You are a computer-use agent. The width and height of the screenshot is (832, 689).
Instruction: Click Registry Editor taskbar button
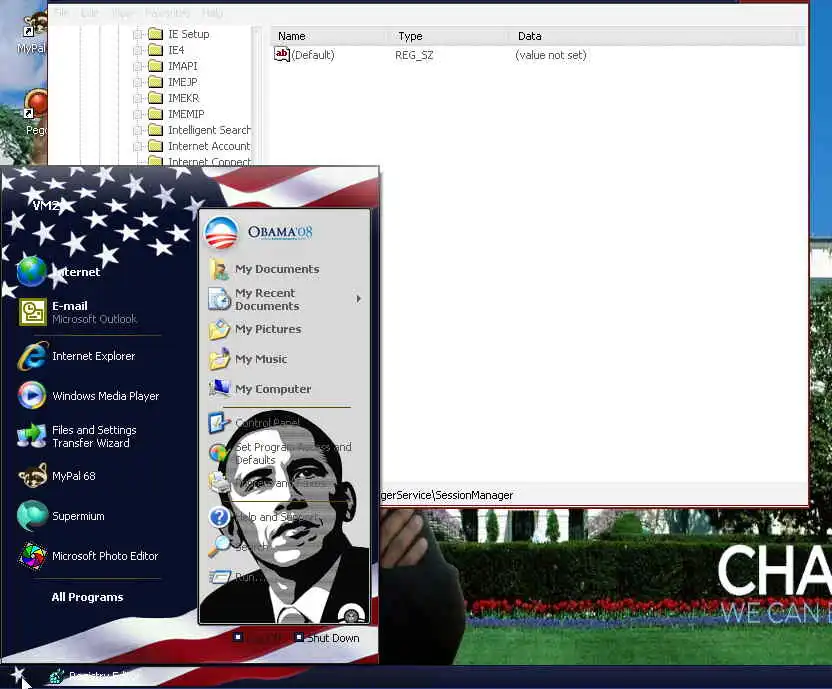93,676
